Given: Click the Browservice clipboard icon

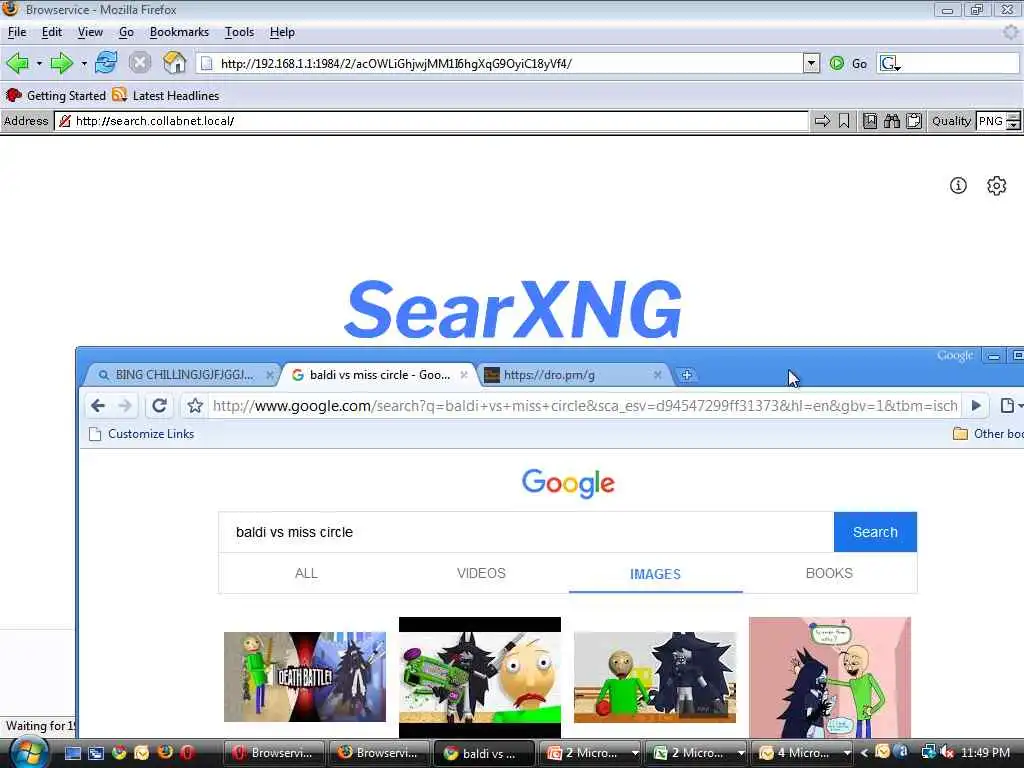Looking at the screenshot, I should (914, 121).
